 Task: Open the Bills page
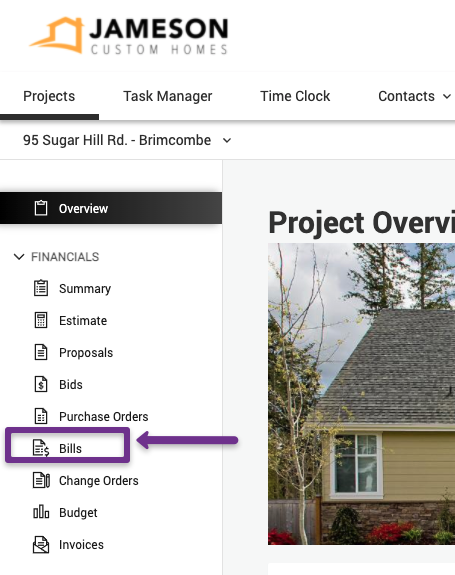(70, 448)
